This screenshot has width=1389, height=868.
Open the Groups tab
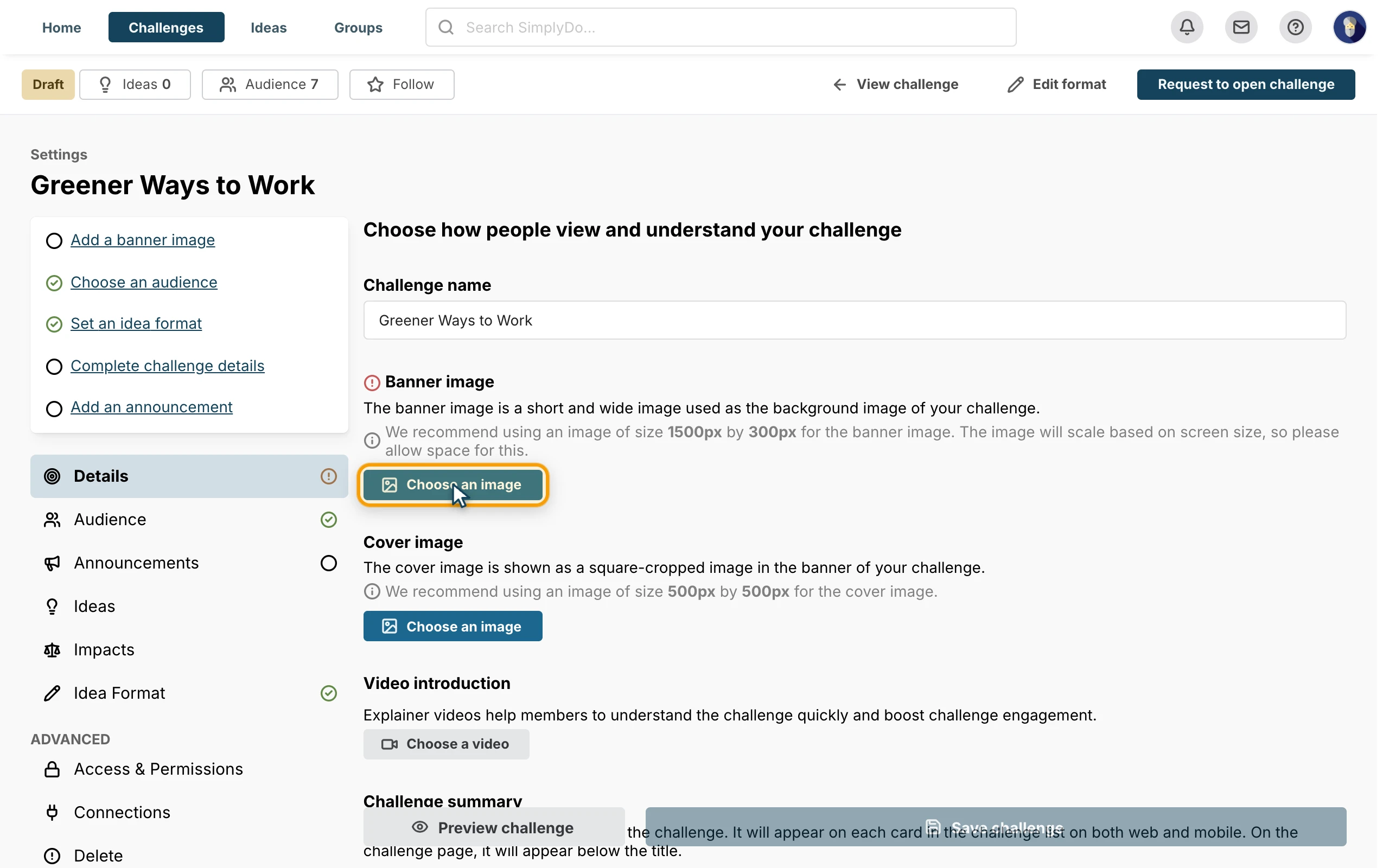click(x=358, y=28)
